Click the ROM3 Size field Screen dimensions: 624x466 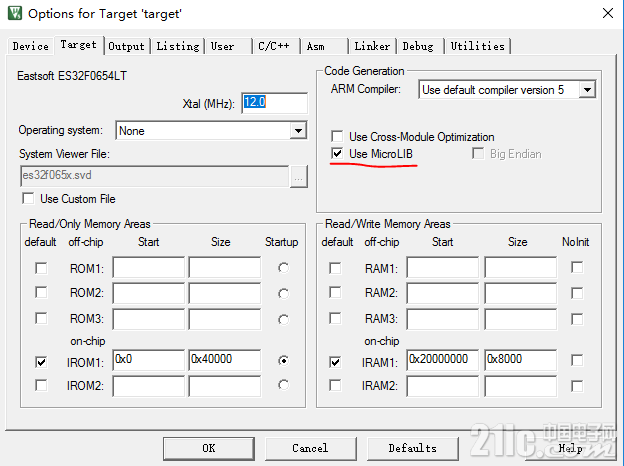225,319
